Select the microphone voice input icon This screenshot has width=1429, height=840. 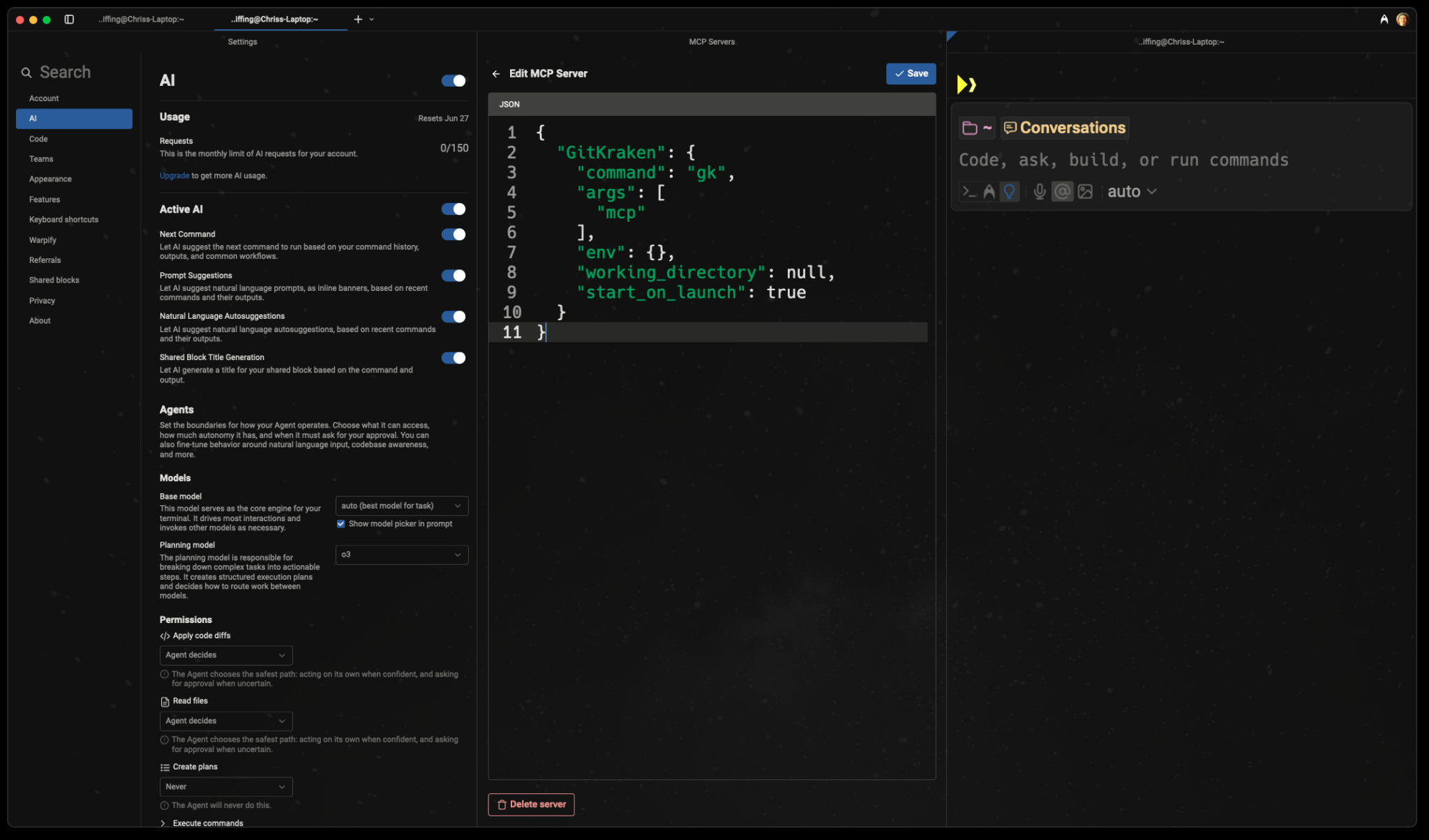point(1038,191)
